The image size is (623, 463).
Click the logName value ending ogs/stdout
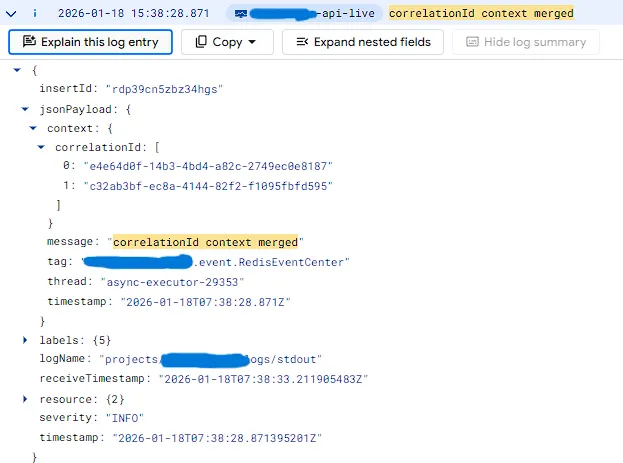pos(210,359)
